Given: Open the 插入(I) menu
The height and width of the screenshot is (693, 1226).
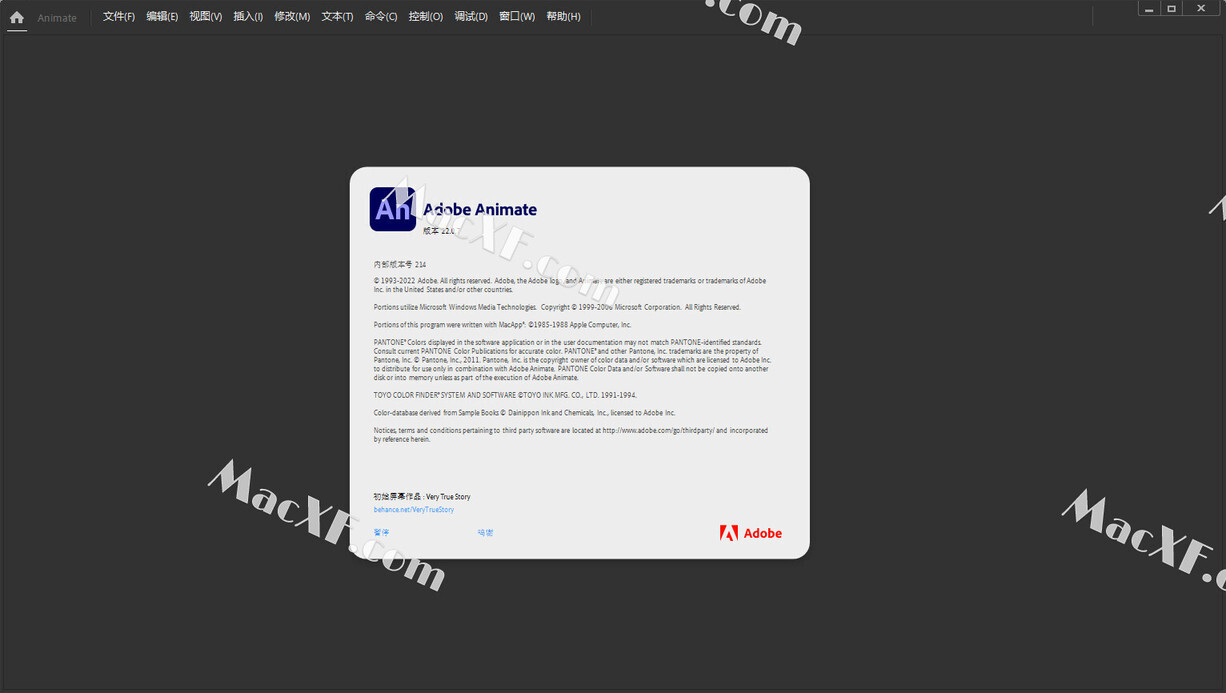Looking at the screenshot, I should pyautogui.click(x=248, y=17).
